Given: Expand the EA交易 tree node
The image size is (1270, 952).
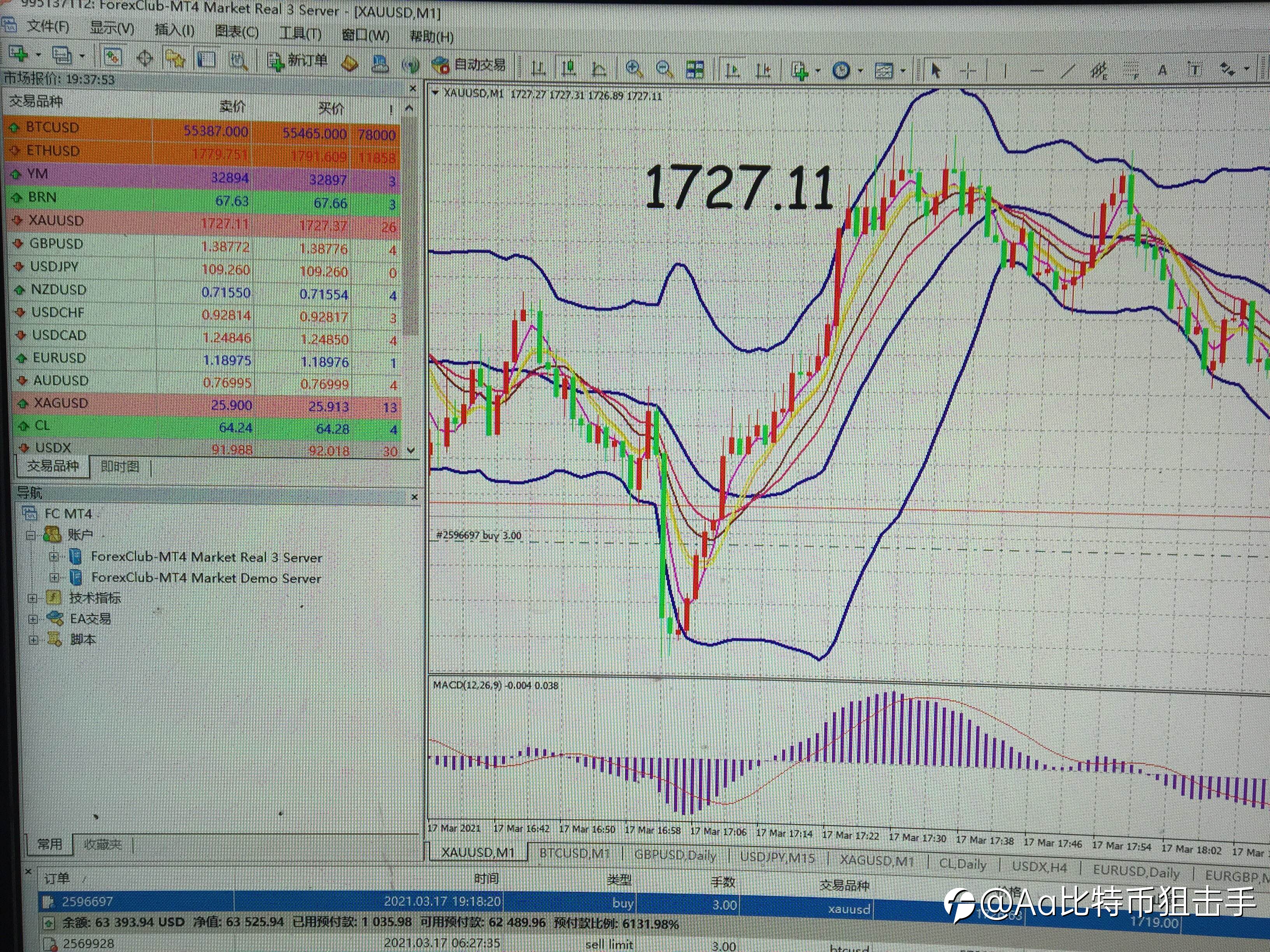Looking at the screenshot, I should 33,619.
